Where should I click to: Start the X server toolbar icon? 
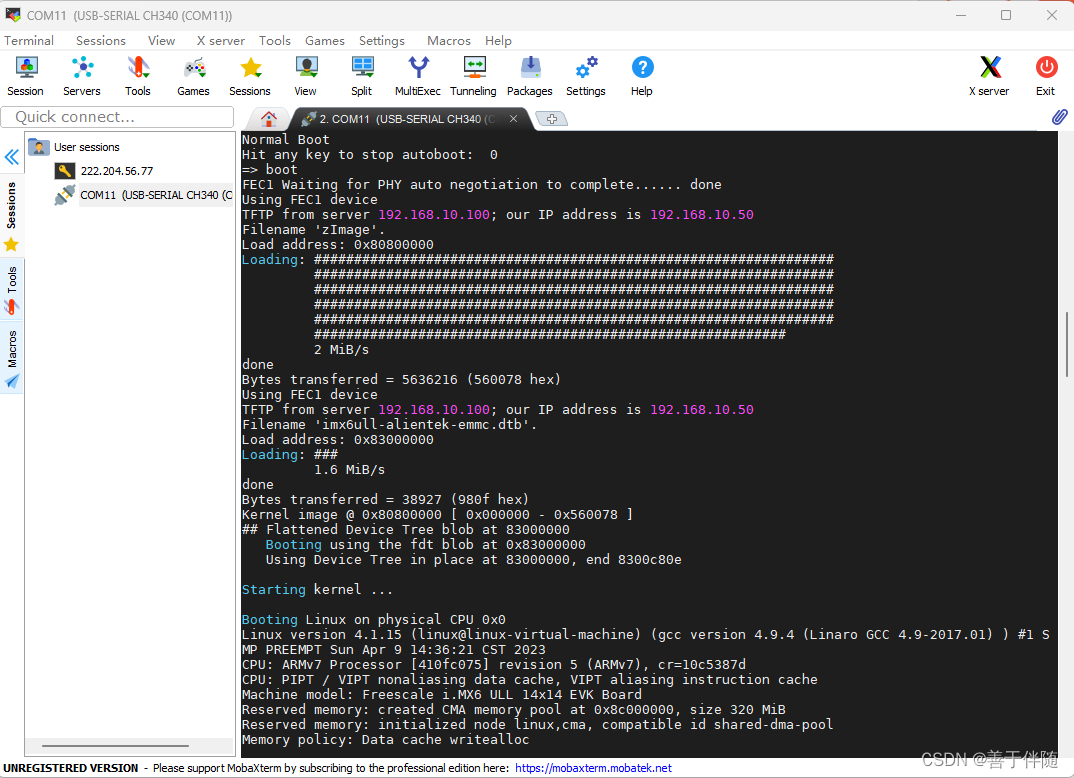989,76
